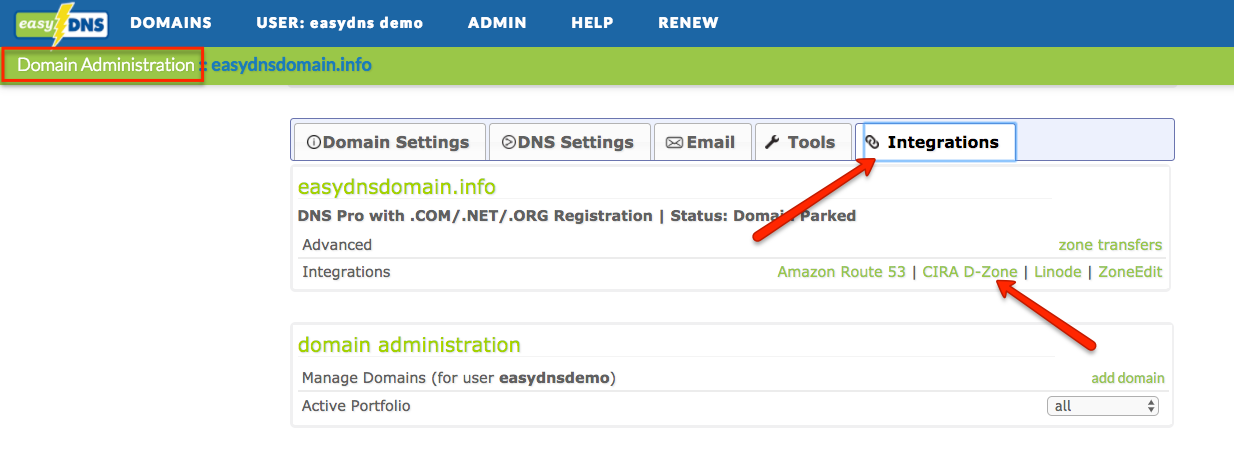
Task: Click the Domain Administration breadcrumb
Action: point(106,65)
